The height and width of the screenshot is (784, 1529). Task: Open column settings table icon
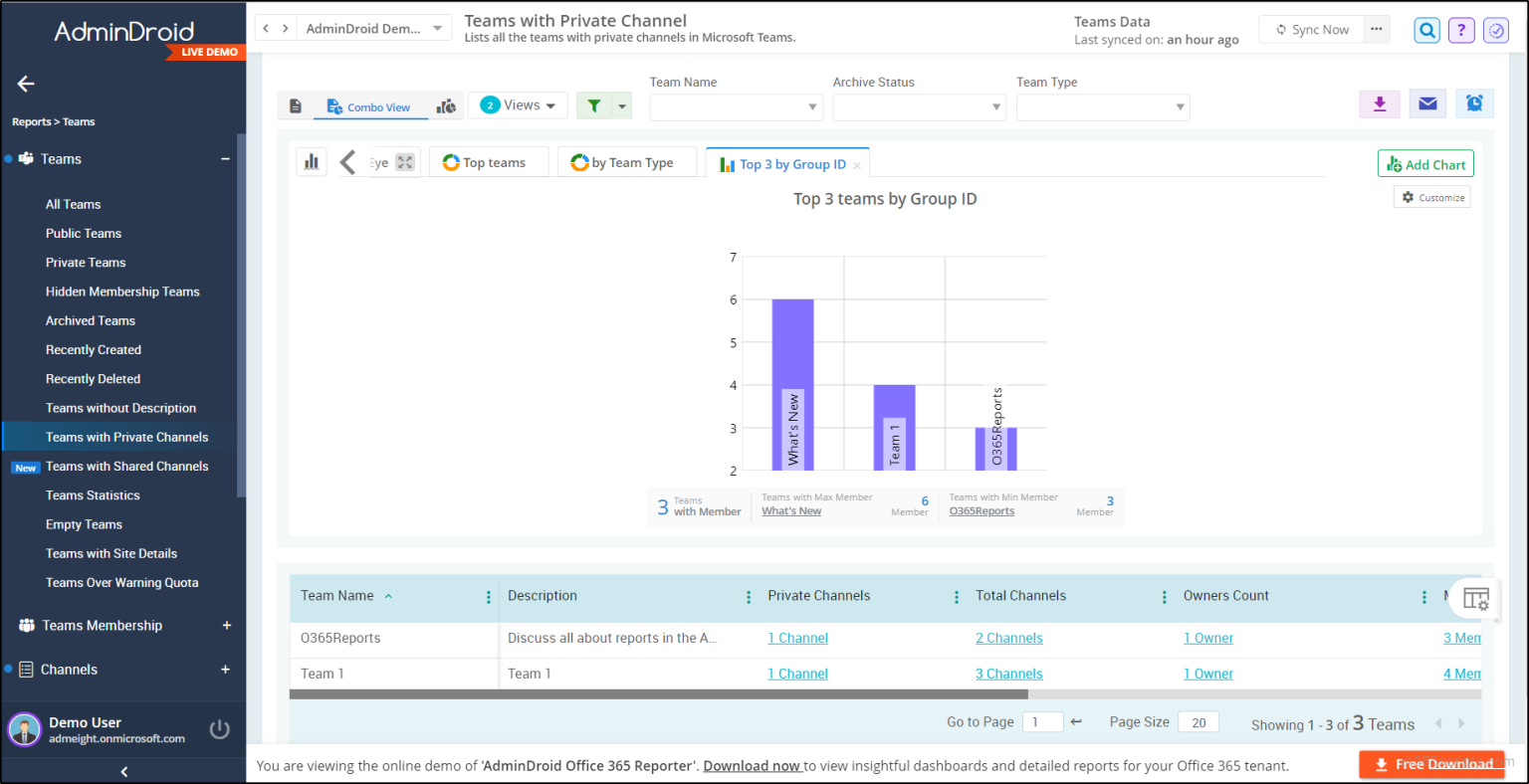(x=1475, y=599)
